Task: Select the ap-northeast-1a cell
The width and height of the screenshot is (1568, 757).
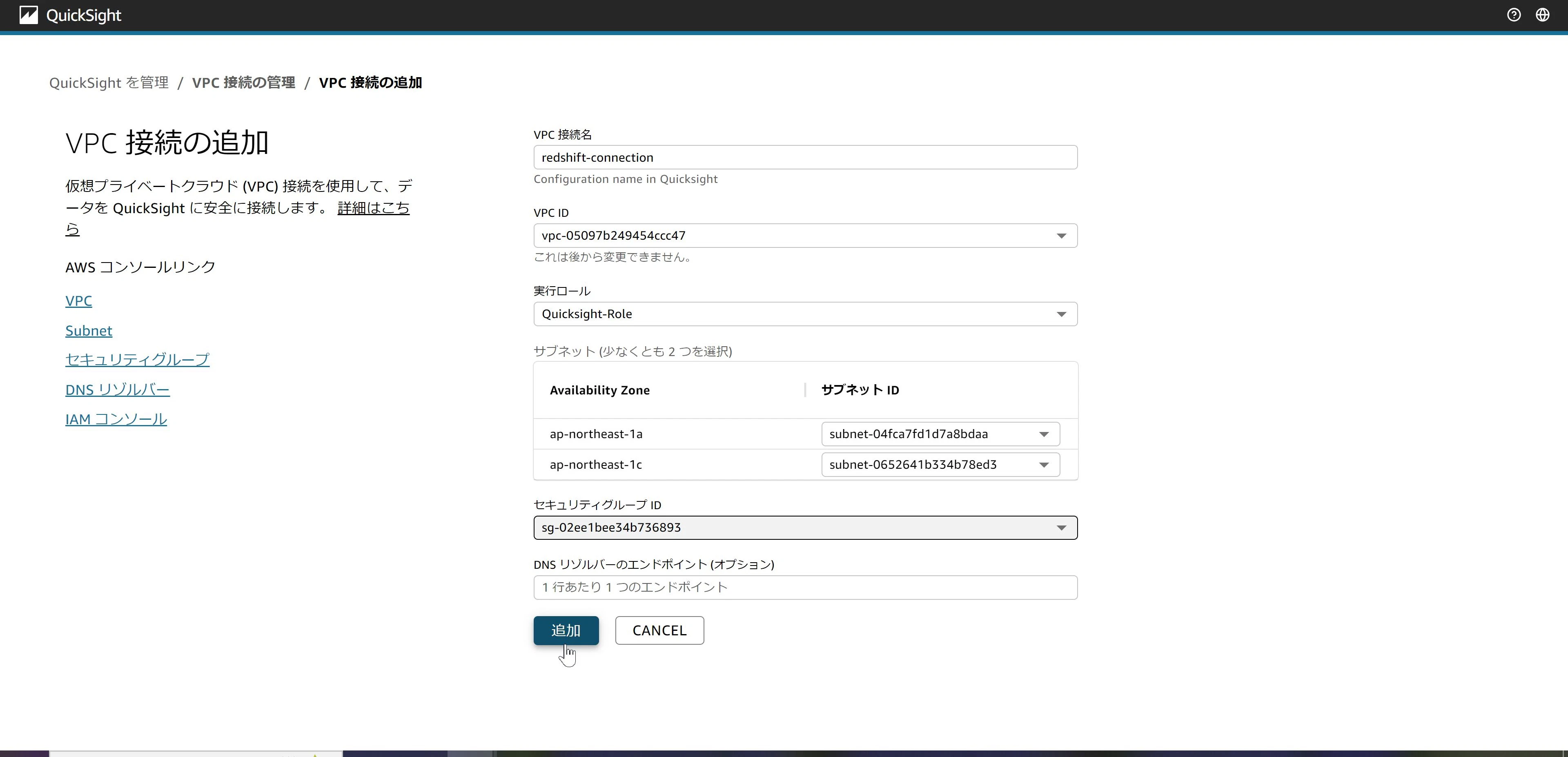Action: [596, 434]
